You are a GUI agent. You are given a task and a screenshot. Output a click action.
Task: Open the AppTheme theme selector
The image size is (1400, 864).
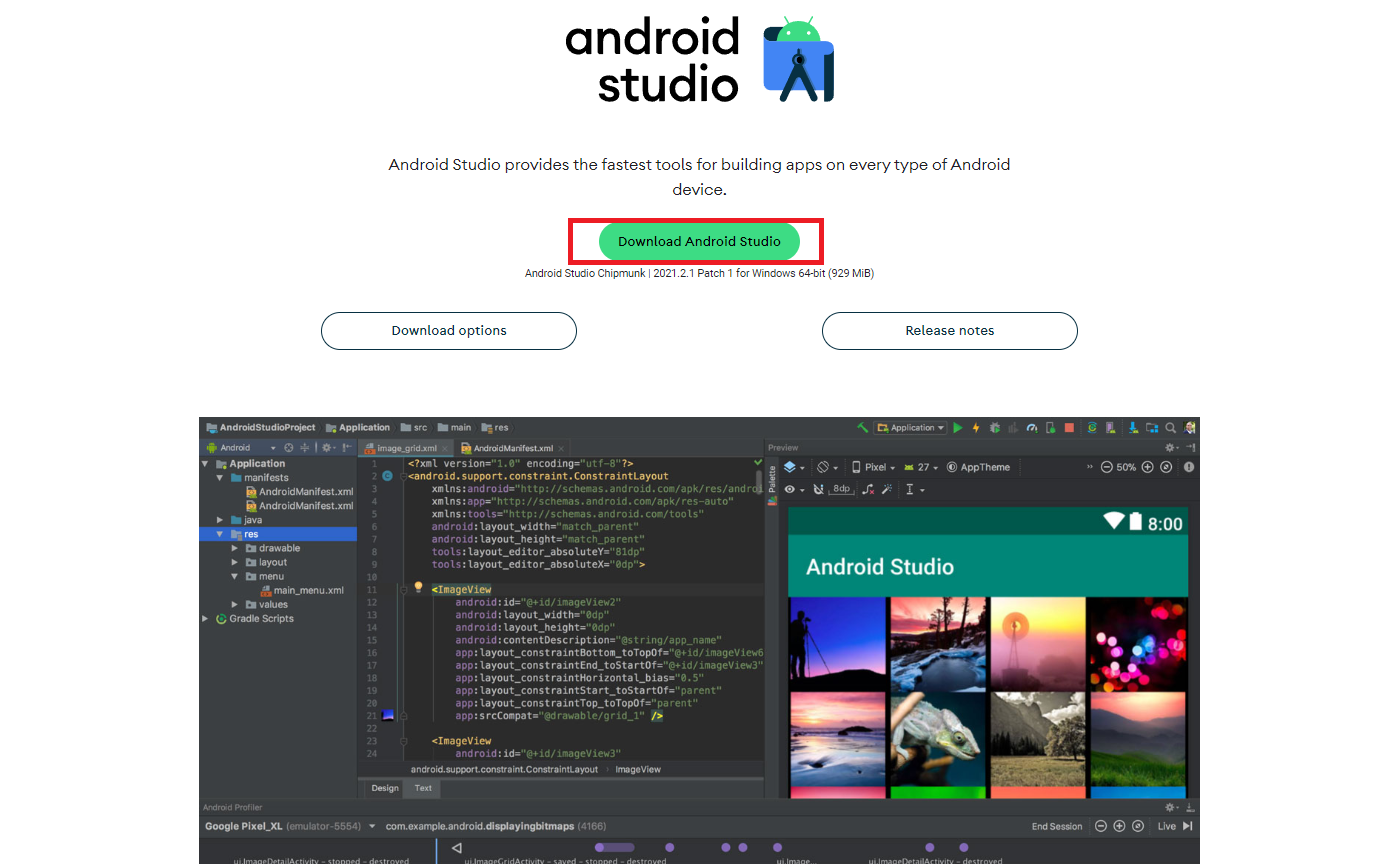(979, 467)
